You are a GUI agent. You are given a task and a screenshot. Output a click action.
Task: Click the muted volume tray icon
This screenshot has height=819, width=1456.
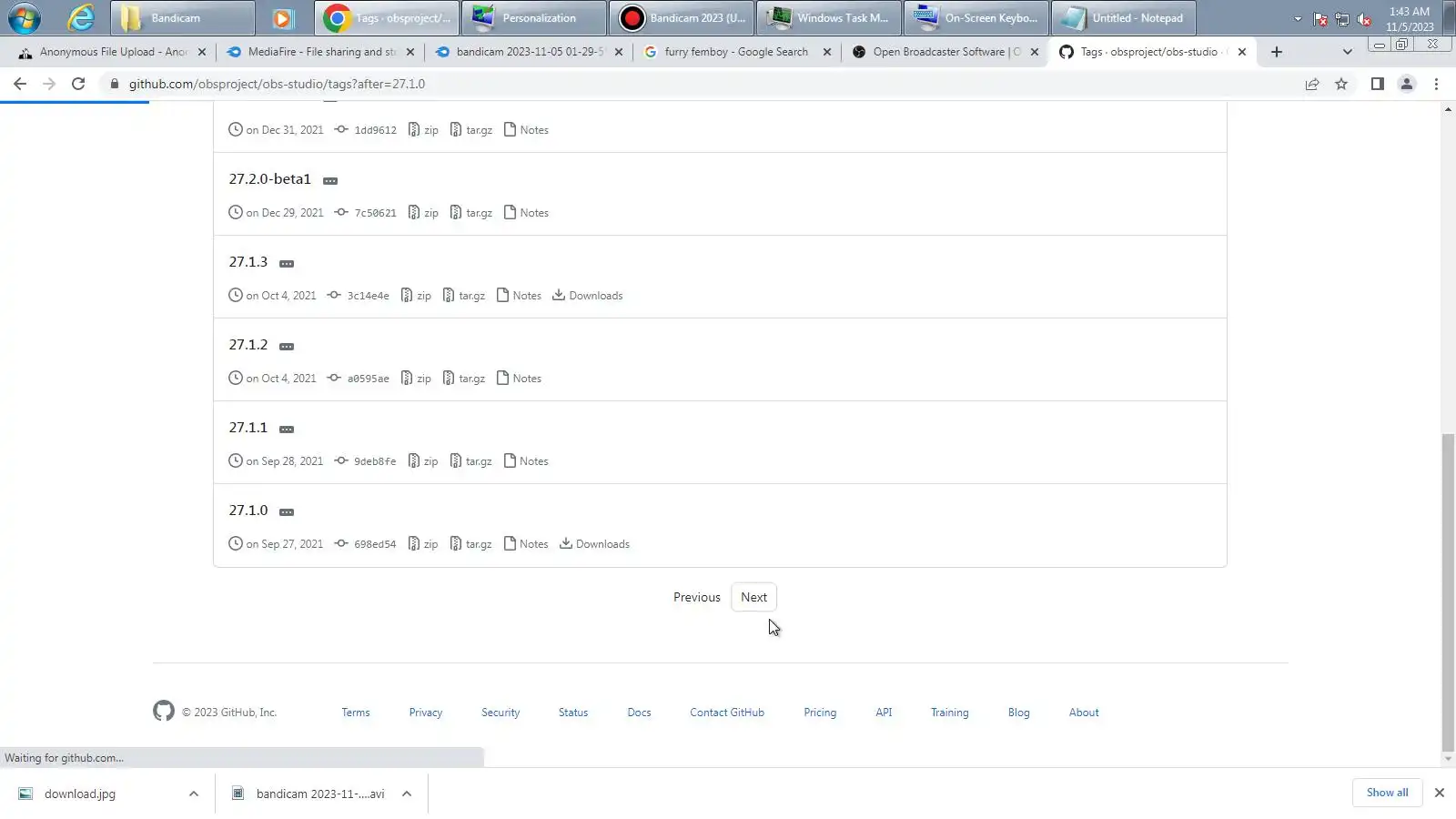(x=1364, y=19)
